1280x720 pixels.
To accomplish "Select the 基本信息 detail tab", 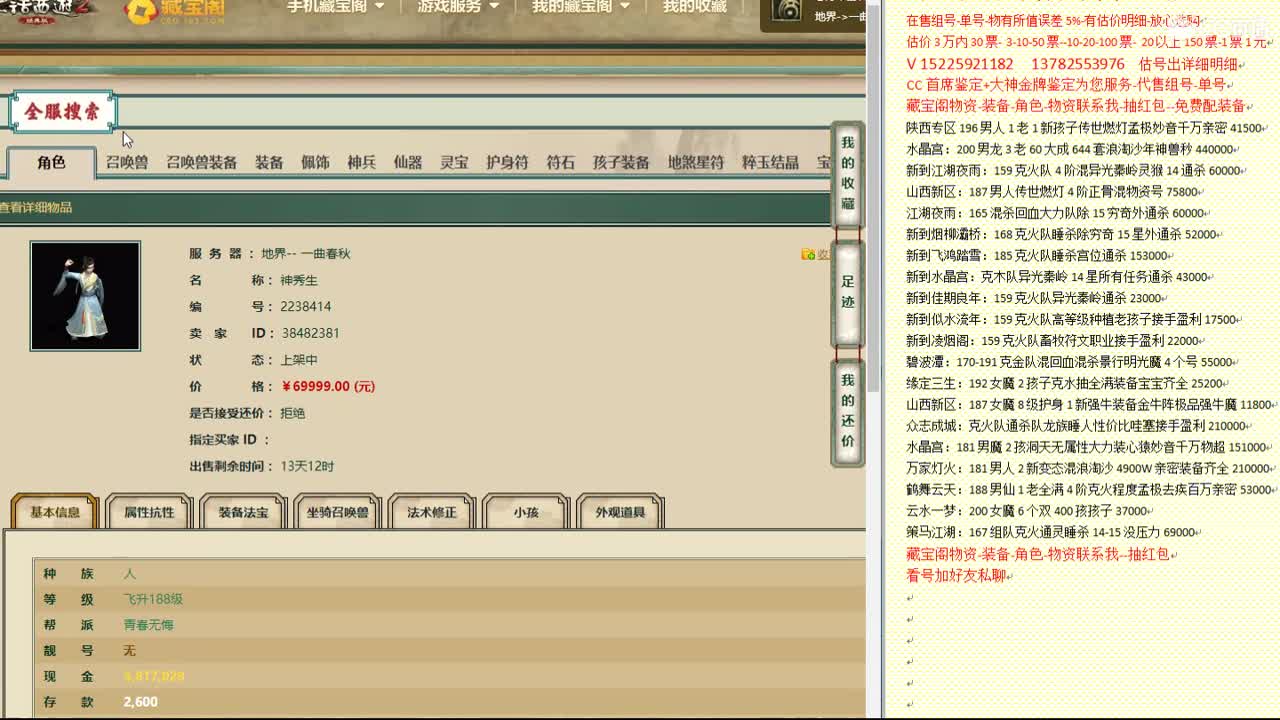I will click(x=55, y=512).
